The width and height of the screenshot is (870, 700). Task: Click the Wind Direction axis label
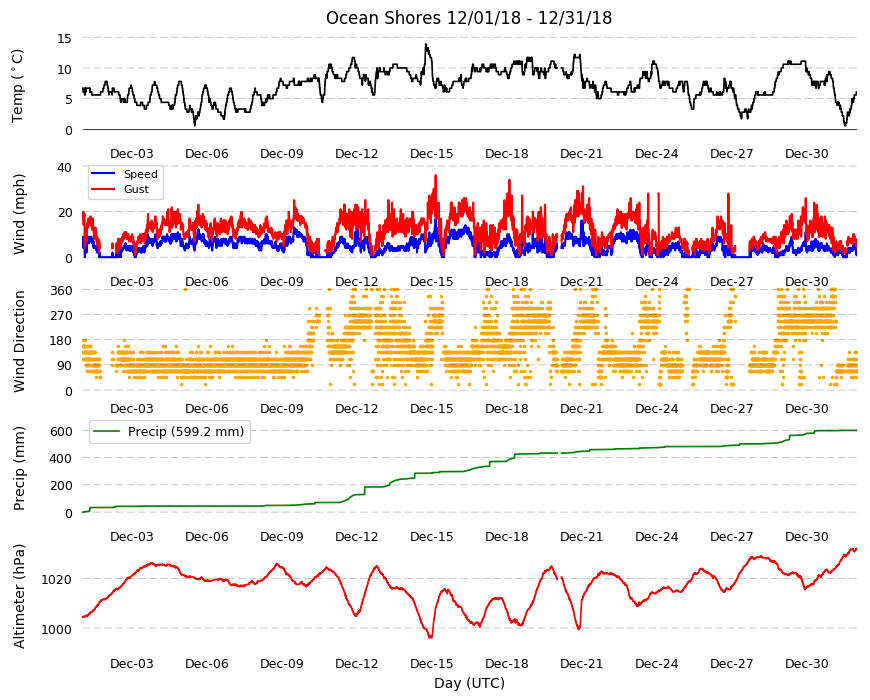pos(19,342)
